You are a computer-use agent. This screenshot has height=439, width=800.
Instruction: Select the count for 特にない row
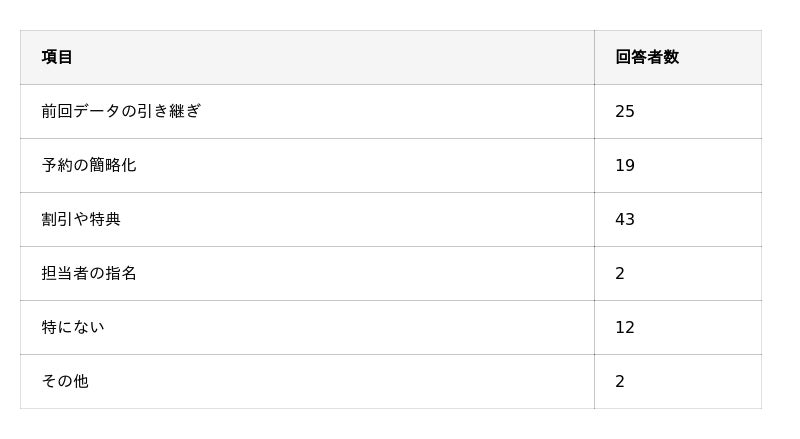[625, 327]
